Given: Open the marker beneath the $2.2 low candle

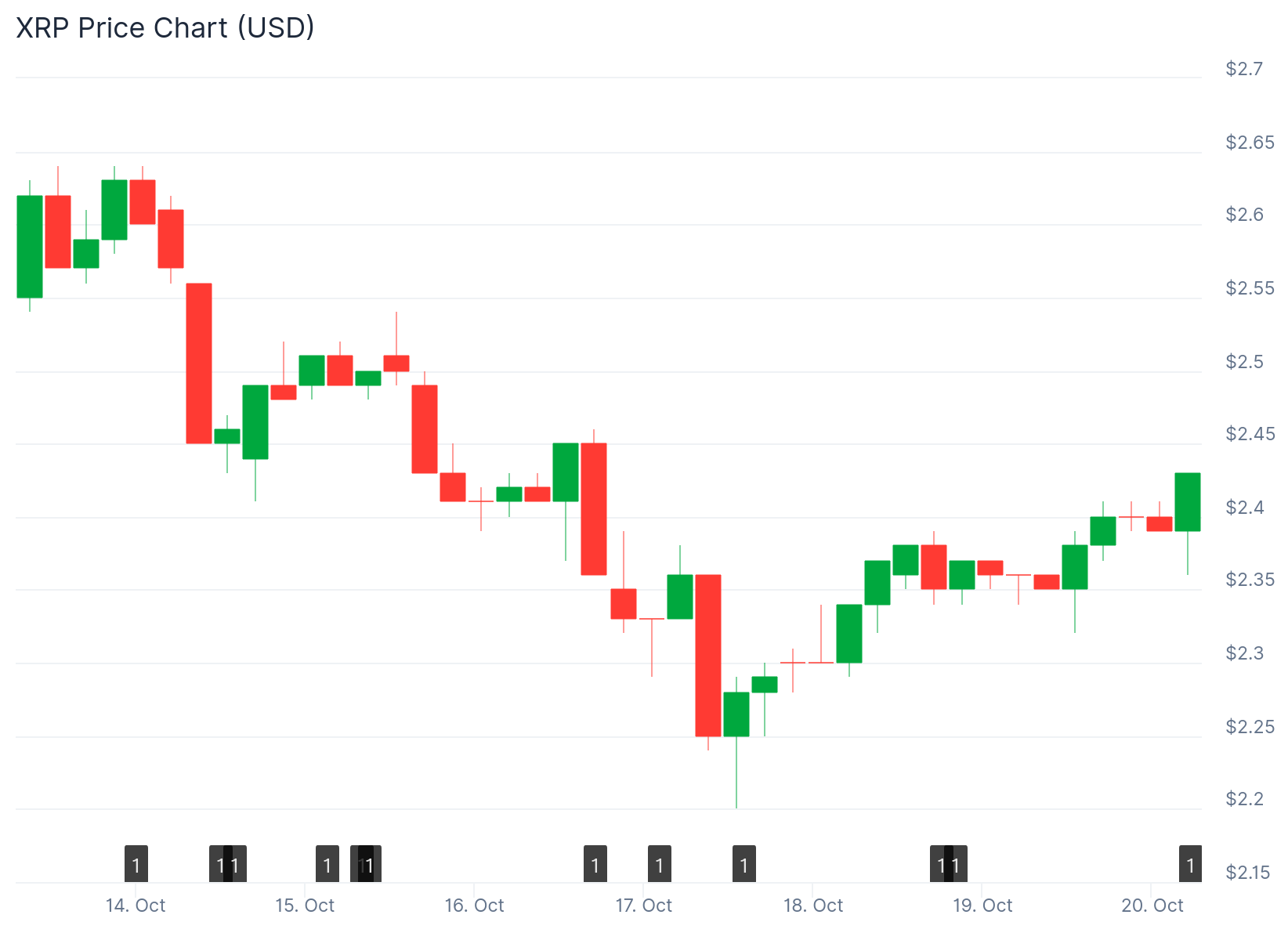Looking at the screenshot, I should [x=744, y=864].
